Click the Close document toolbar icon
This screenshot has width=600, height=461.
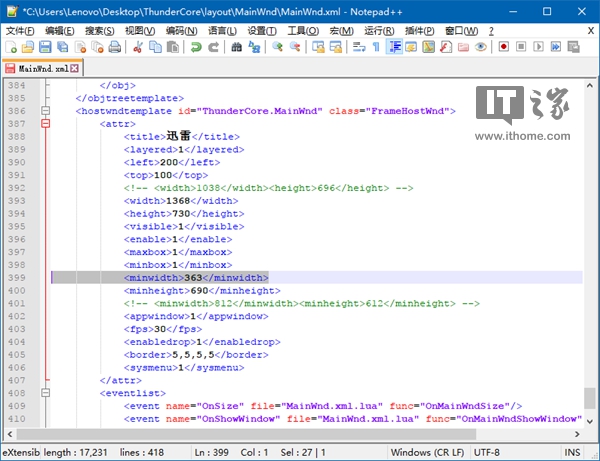[80, 47]
